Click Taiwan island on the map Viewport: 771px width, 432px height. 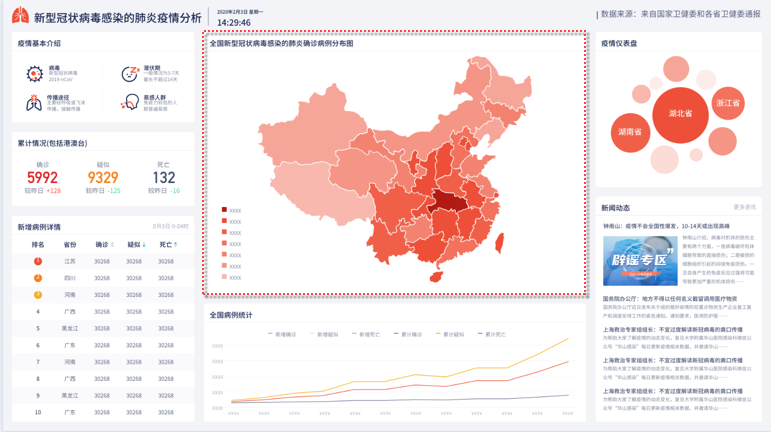[499, 243]
